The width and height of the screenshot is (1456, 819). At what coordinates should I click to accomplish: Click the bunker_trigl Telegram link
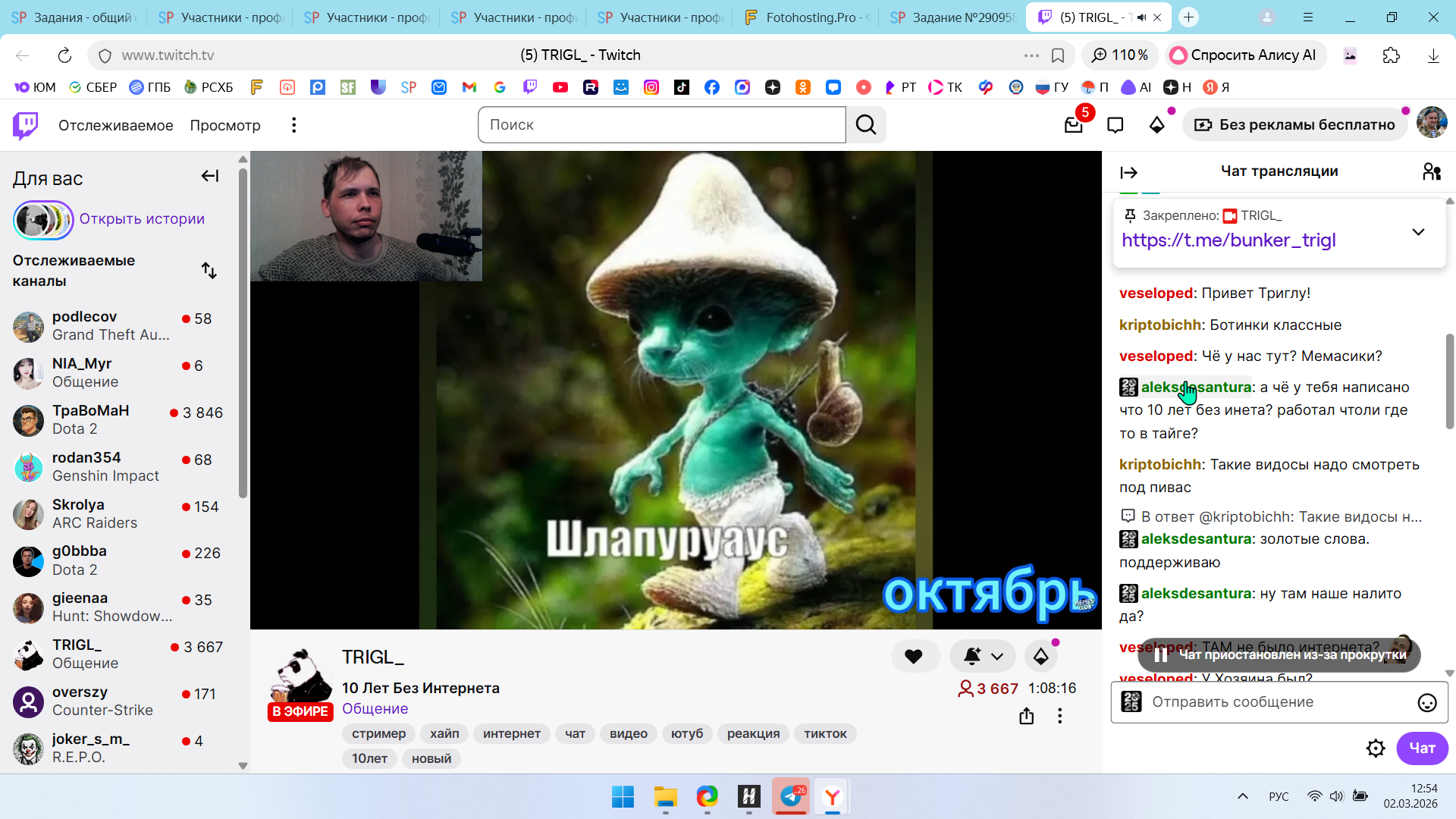point(1228,240)
